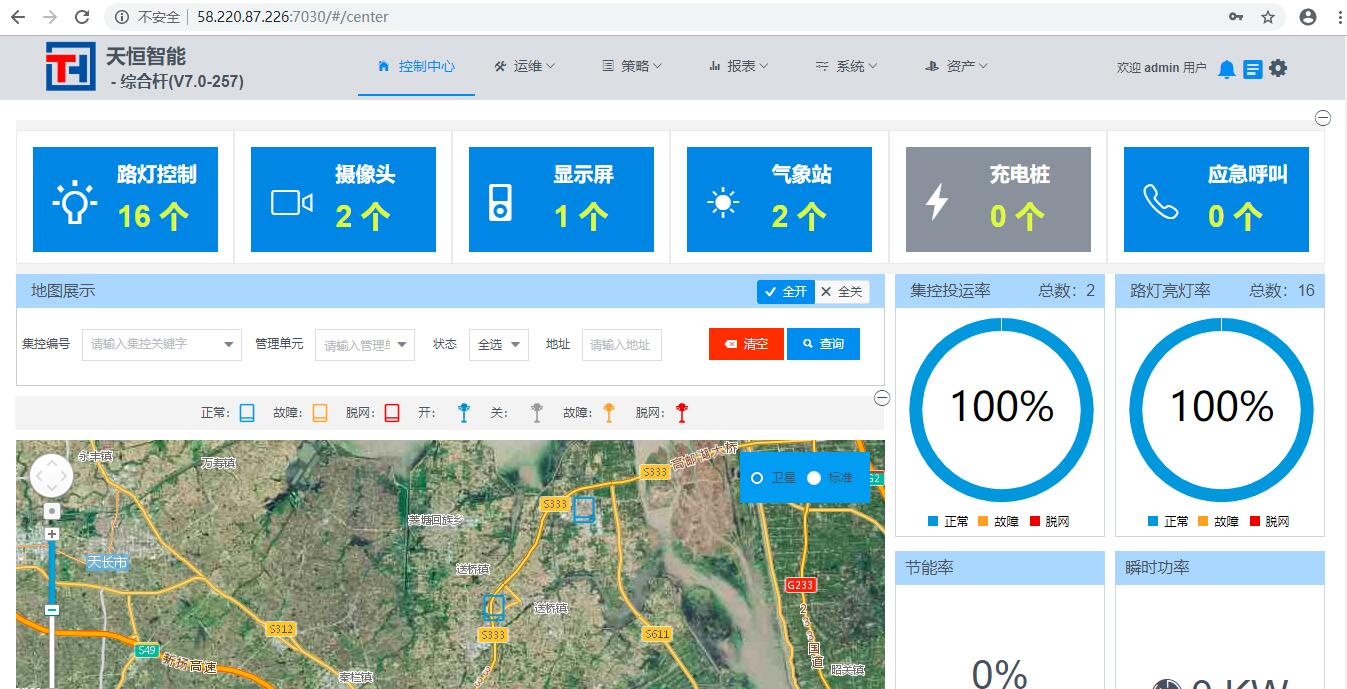1347x689 pixels.
Task: Click the 路灯亮灯率 100% donut chart
Action: click(1221, 409)
